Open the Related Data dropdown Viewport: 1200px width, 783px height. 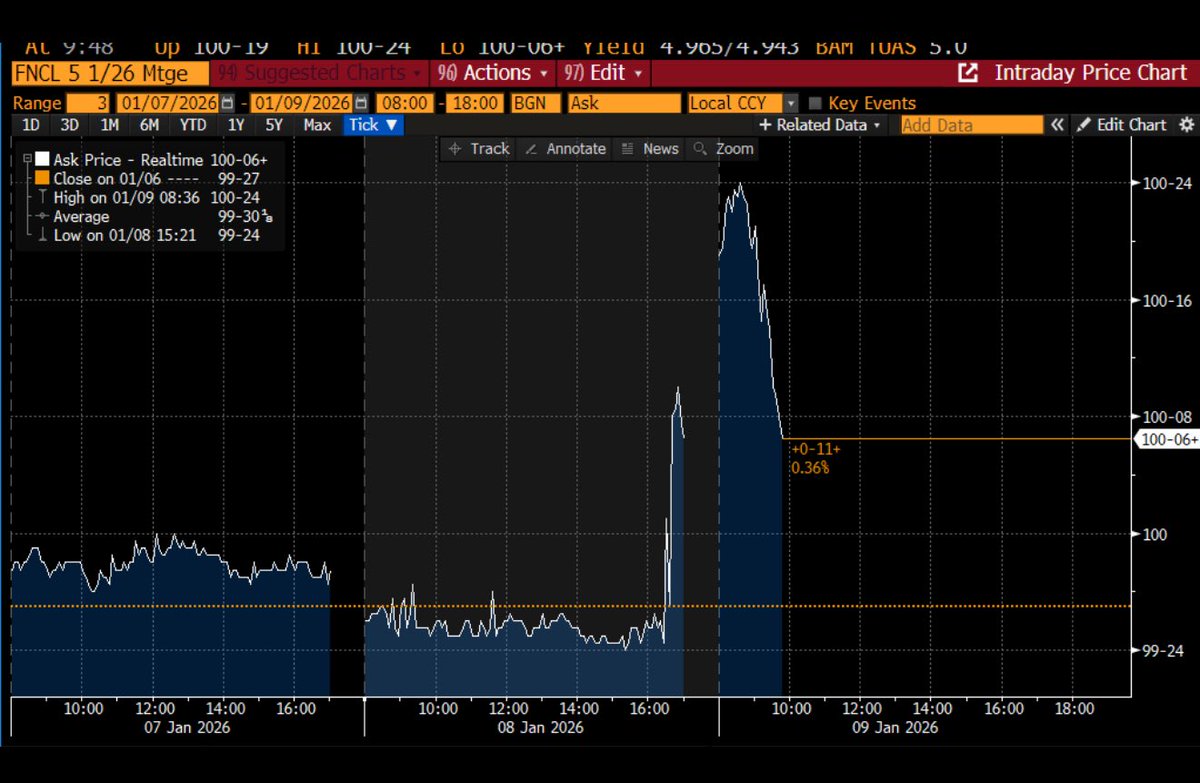coord(821,125)
